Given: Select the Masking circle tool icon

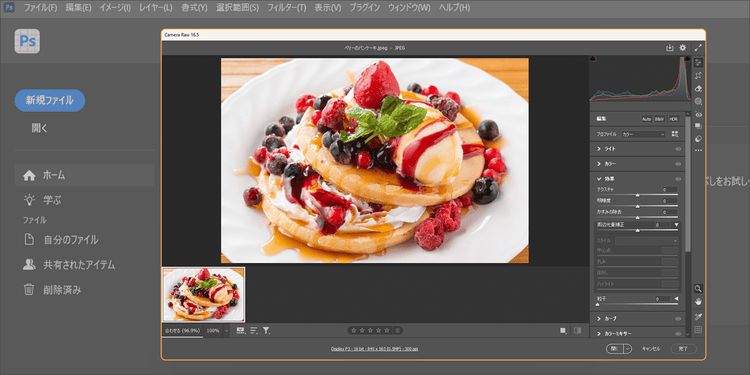Looking at the screenshot, I should [x=698, y=101].
